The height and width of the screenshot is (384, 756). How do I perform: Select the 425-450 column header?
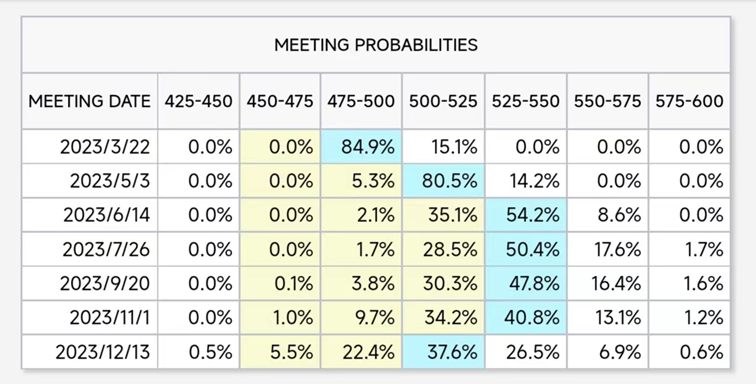(x=198, y=101)
